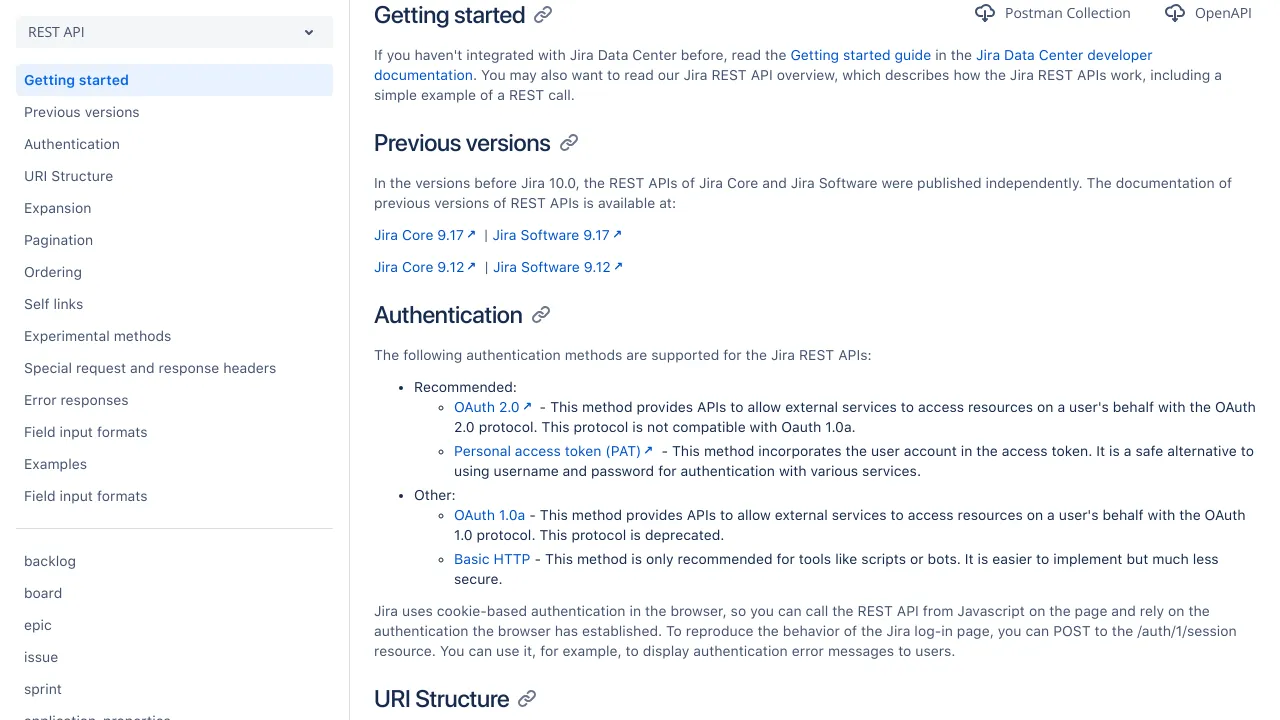Follow the OAuth 2.0 link
The width and height of the screenshot is (1280, 720).
(493, 407)
